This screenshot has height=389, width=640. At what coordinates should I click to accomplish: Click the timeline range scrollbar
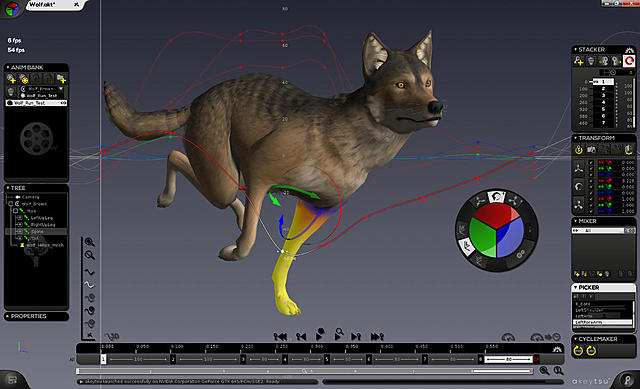[304, 371]
